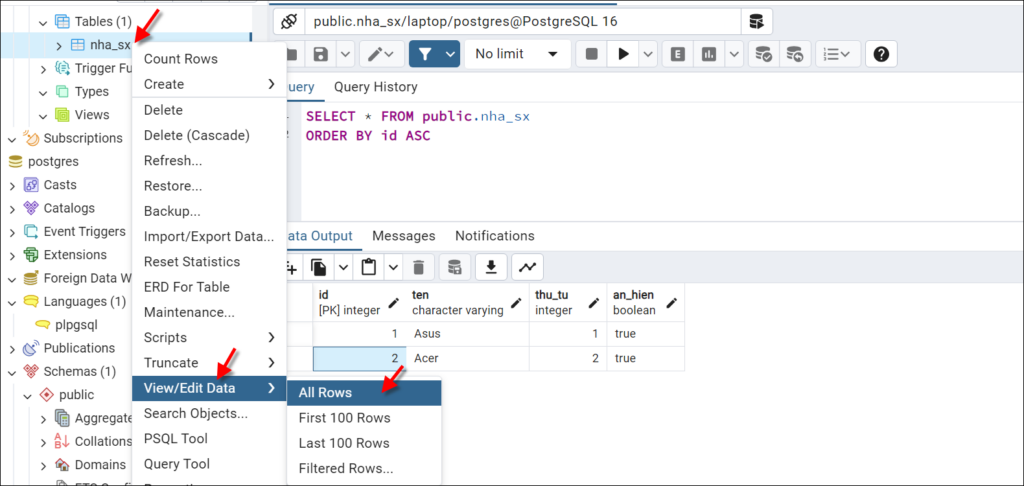Click the Execute query play button
This screenshot has width=1024, height=486.
pyautogui.click(x=624, y=54)
